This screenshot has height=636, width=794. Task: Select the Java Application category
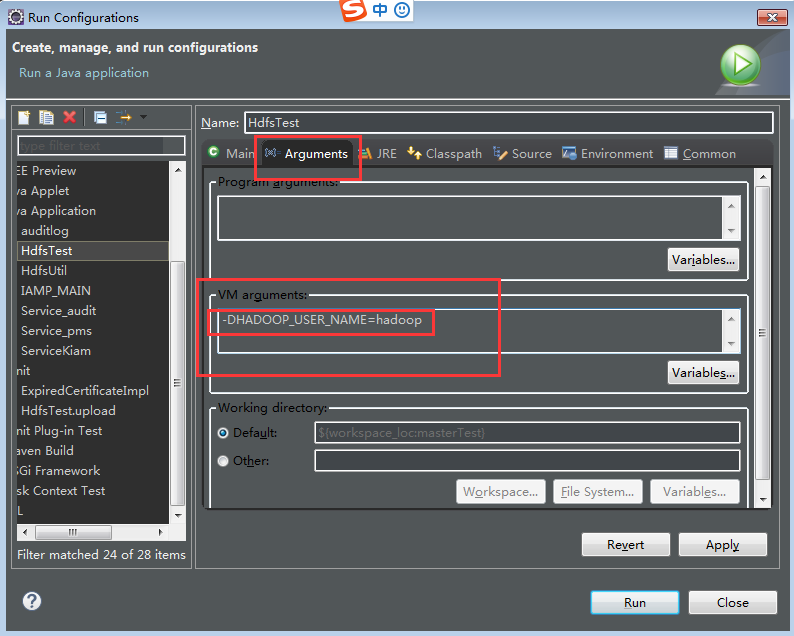(x=57, y=211)
